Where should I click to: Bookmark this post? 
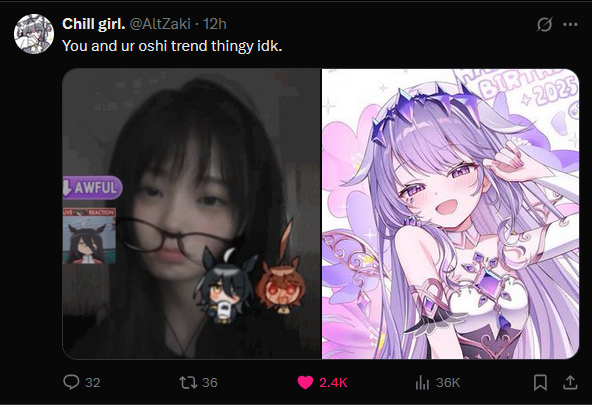540,382
